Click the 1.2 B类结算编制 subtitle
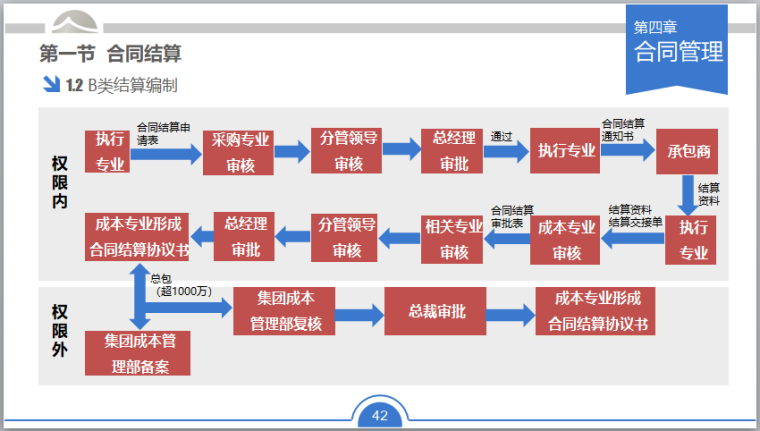 [x=121, y=86]
